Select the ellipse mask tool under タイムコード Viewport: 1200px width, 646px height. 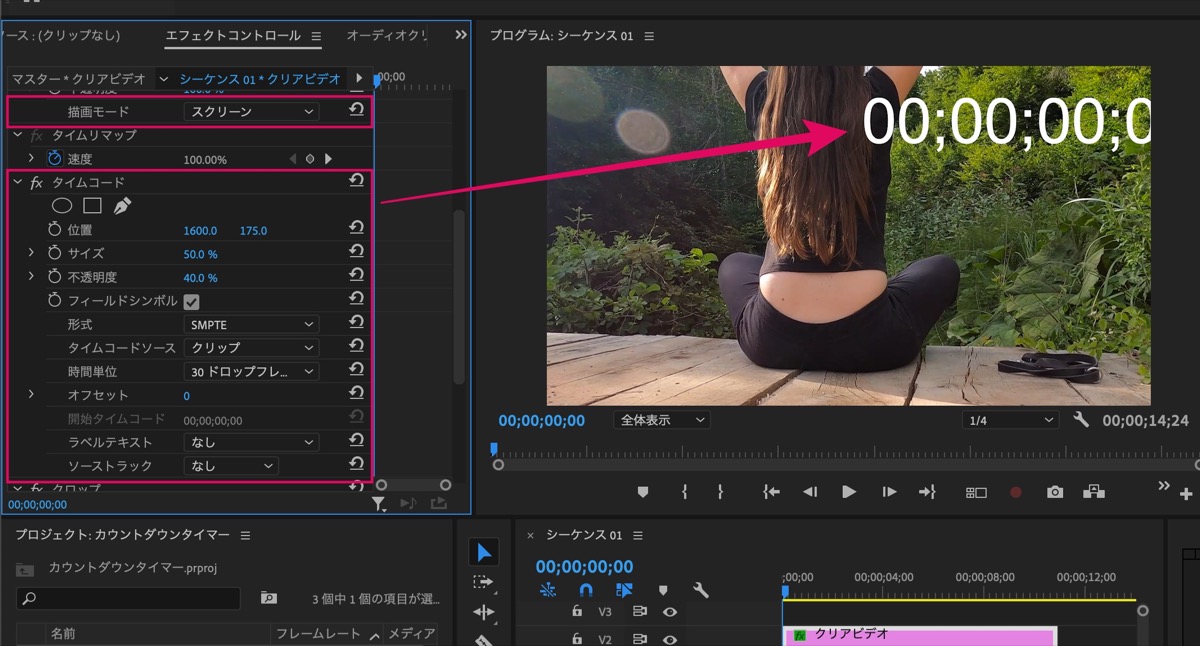pos(62,206)
